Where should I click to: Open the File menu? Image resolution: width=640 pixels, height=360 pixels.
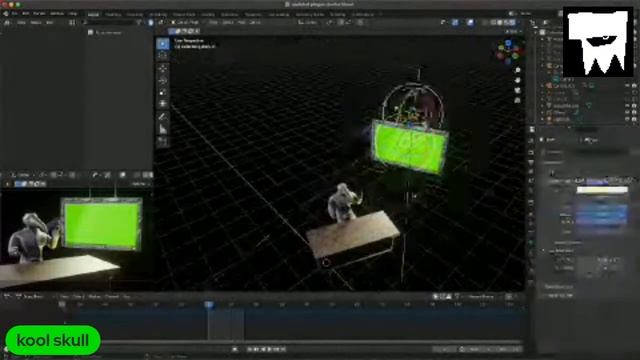coord(15,13)
